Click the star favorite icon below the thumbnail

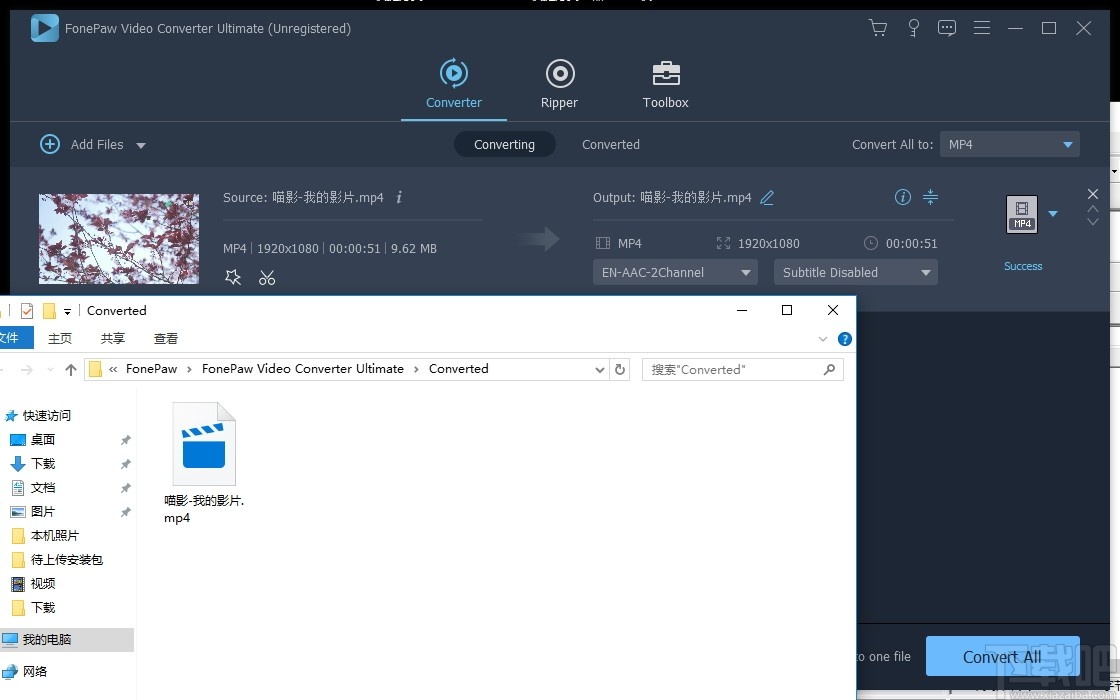pos(233,277)
